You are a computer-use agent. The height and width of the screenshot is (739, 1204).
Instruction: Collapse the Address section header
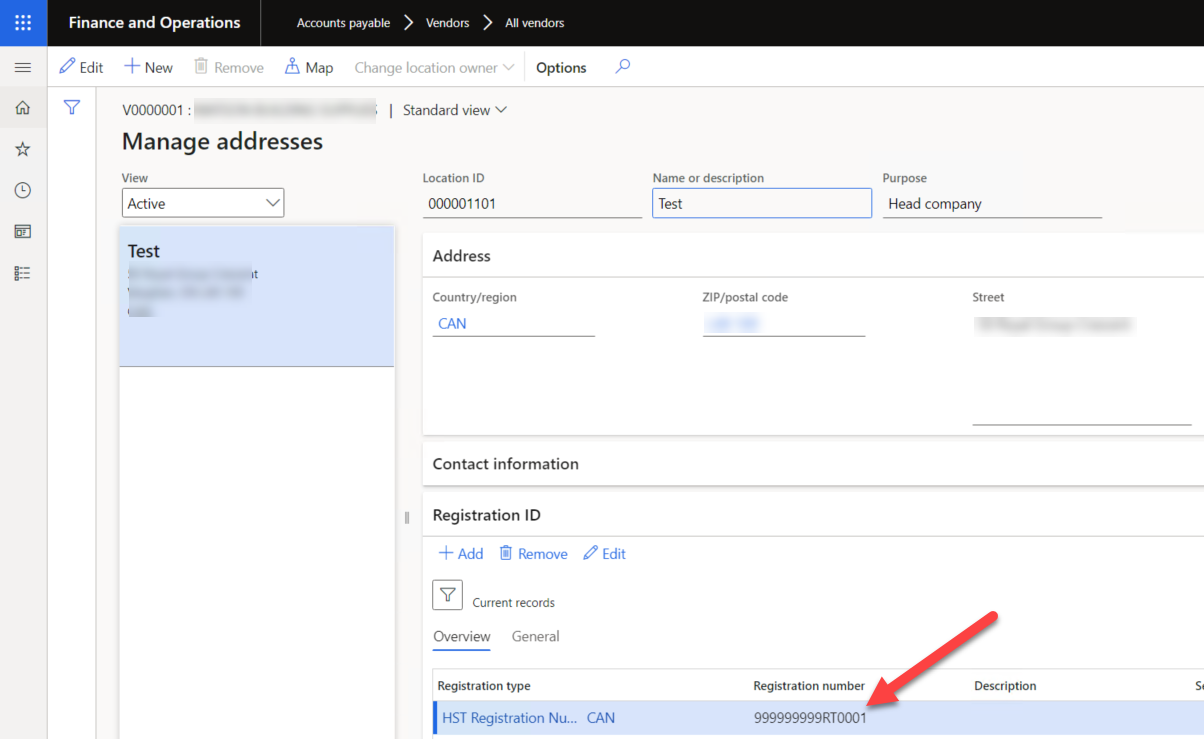pyautogui.click(x=813, y=256)
